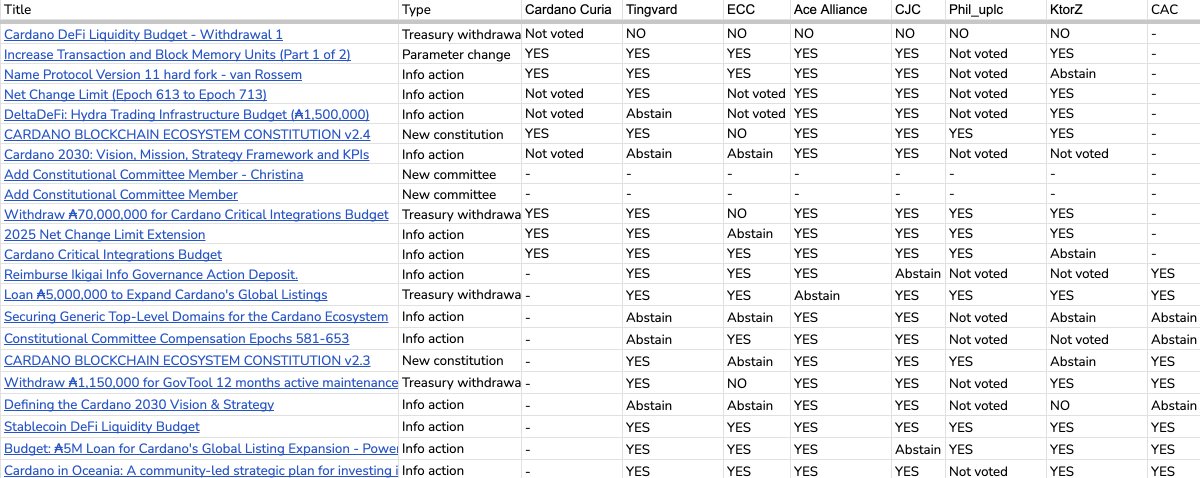The height and width of the screenshot is (478, 1200).
Task: Open DeltaDeFi Hydra Trading Infrastructure Budget link
Action: 187,114
